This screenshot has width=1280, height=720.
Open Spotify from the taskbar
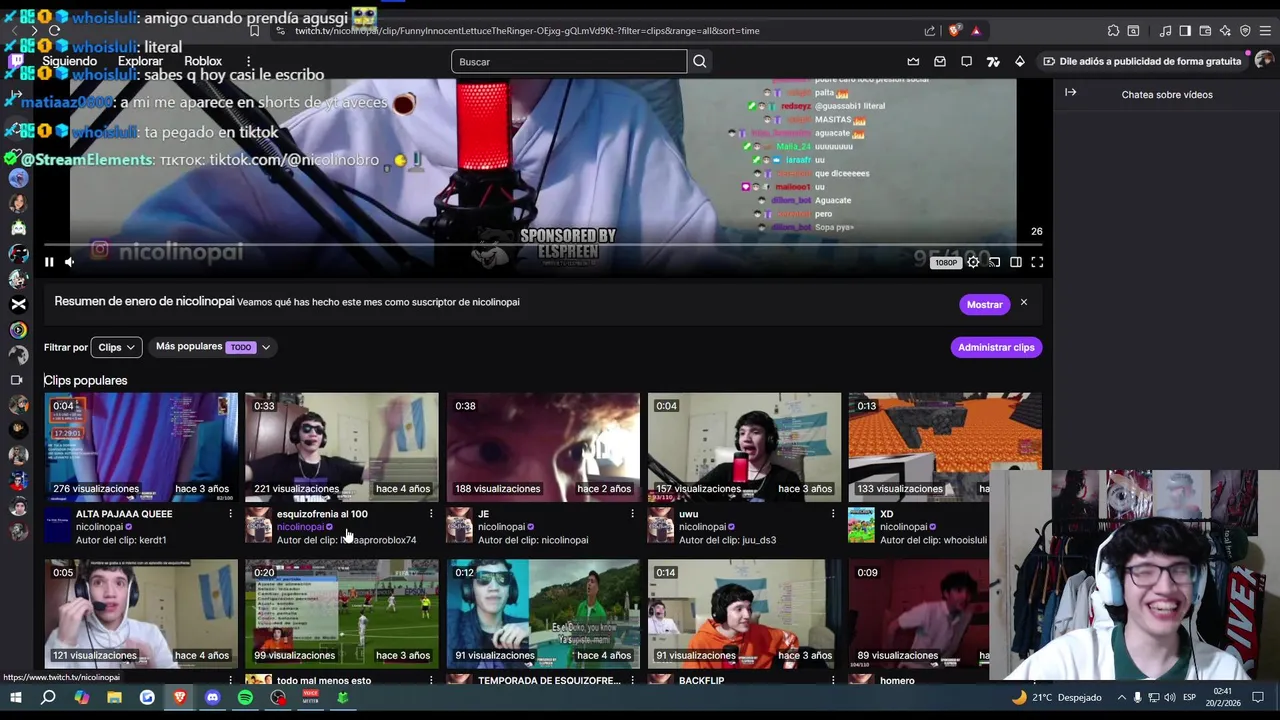coord(245,697)
